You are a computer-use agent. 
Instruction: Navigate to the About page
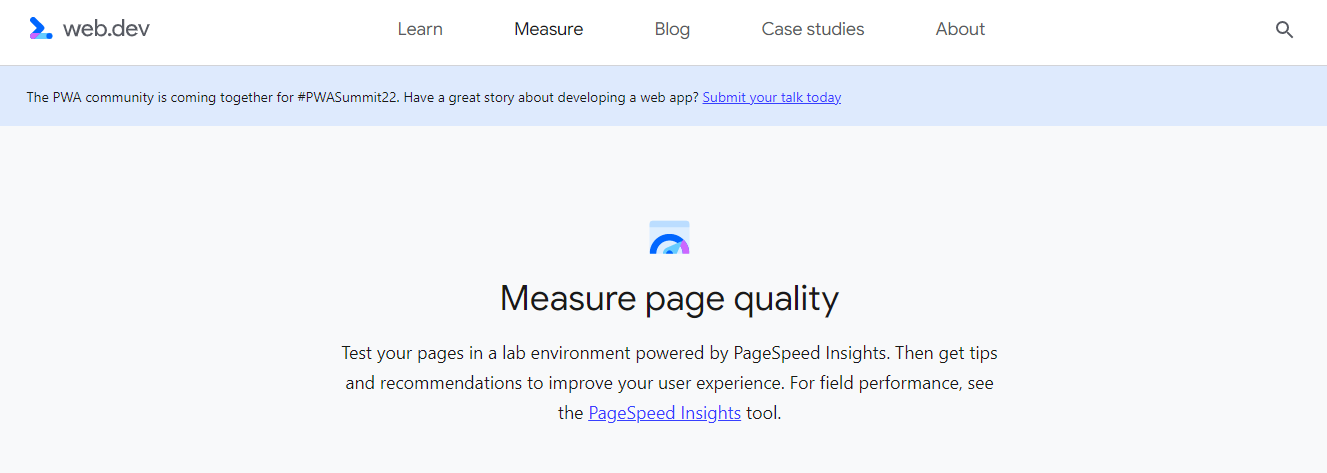tap(960, 29)
